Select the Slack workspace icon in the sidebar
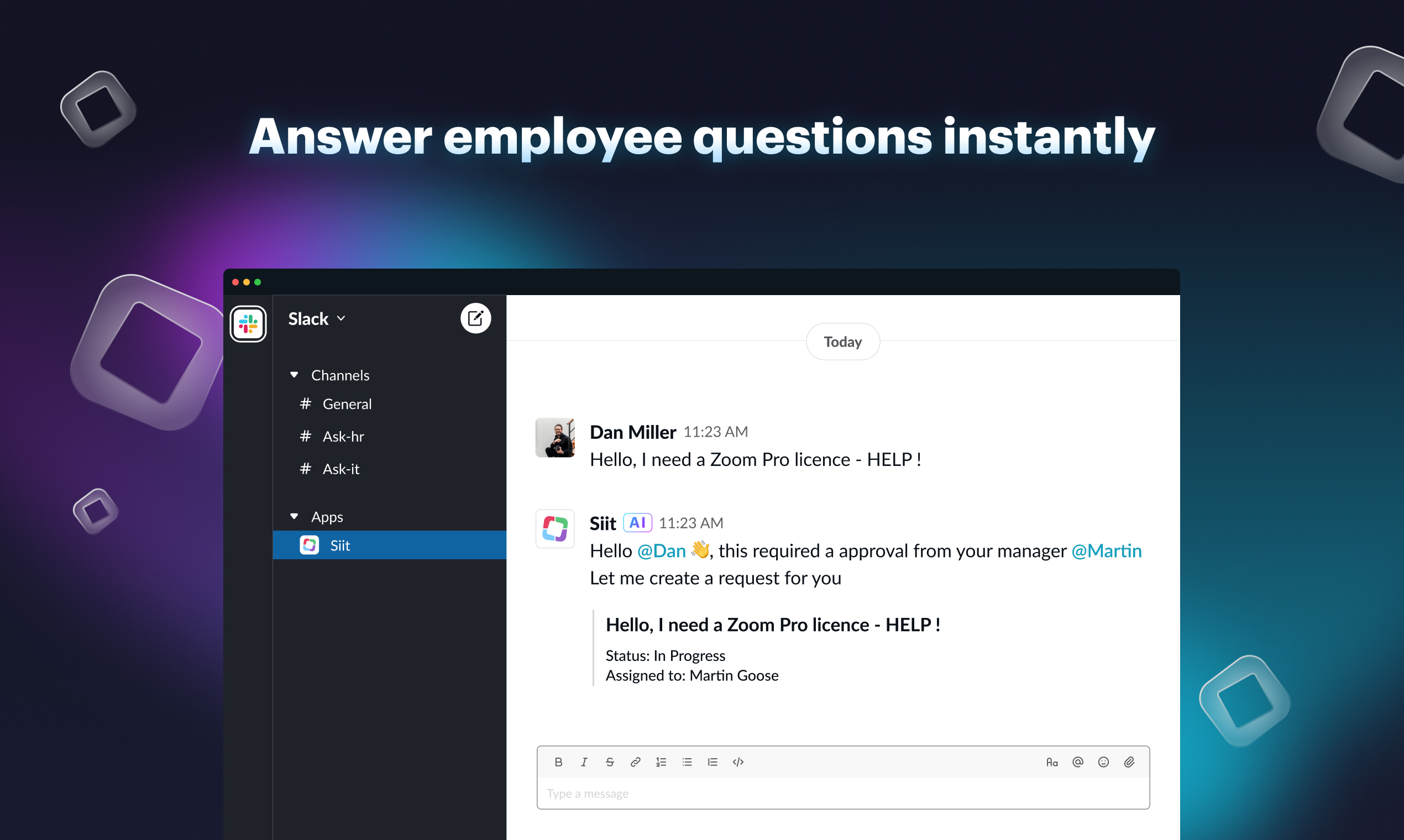This screenshot has width=1404, height=840. tap(248, 324)
